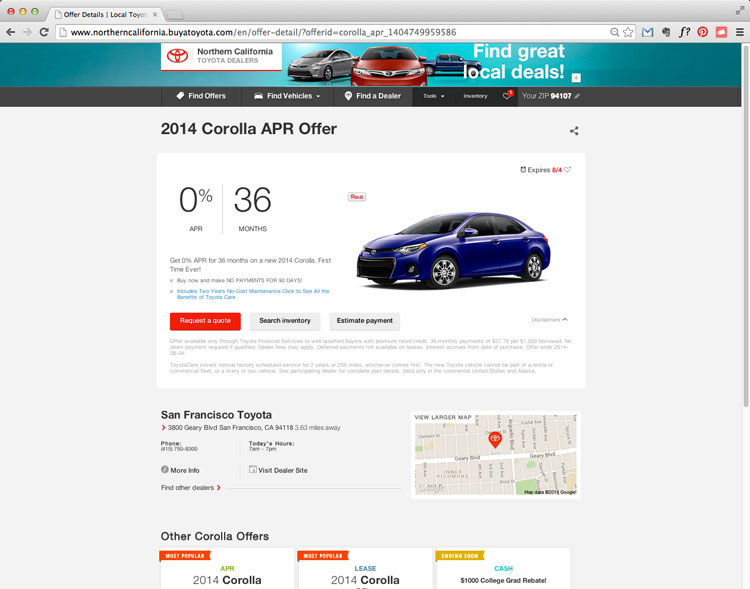The image size is (750, 589).
Task: Click the map dealer pin marker
Action: [495, 439]
